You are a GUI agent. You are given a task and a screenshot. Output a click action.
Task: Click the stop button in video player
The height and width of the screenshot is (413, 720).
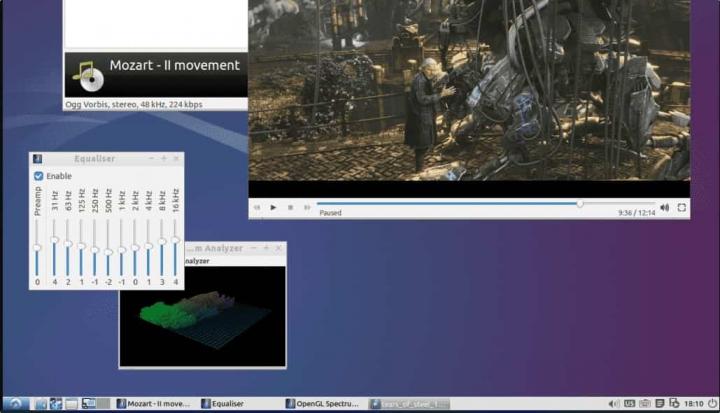point(290,208)
